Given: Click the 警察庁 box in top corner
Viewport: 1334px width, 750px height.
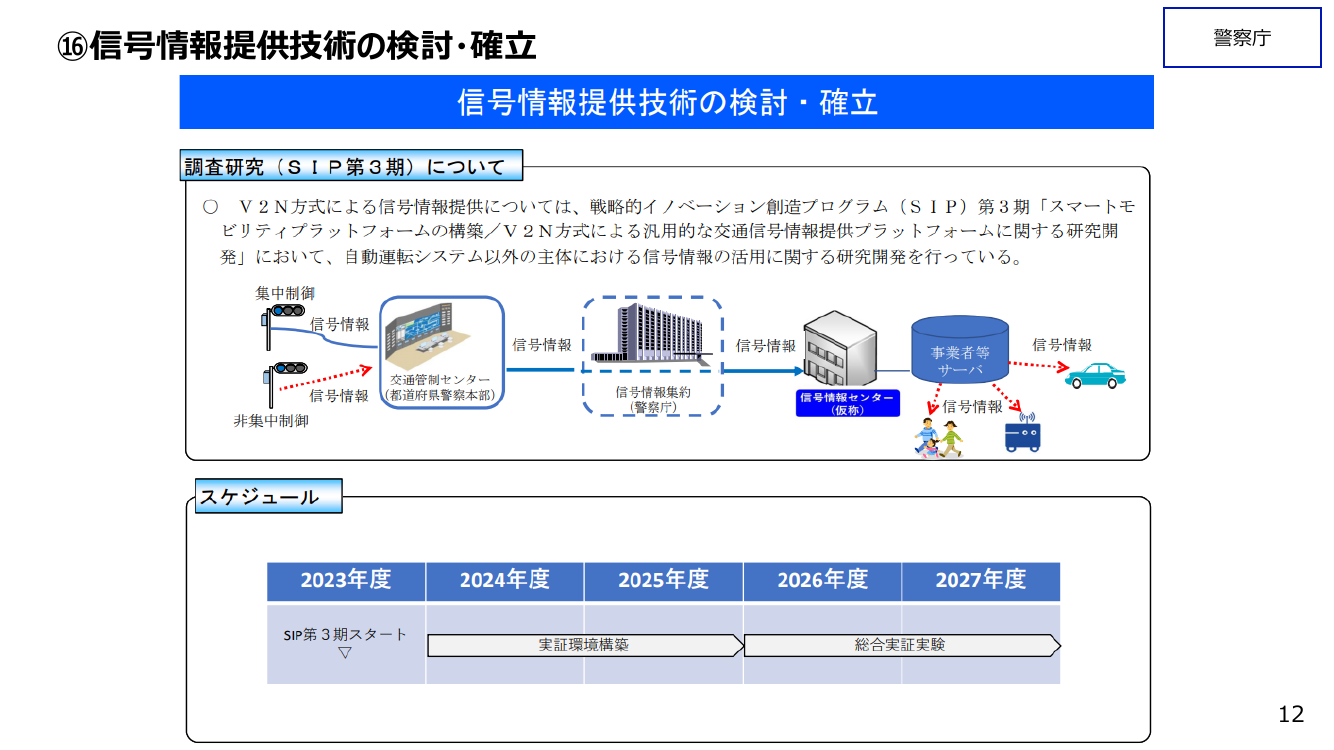Looking at the screenshot, I should [x=1242, y=38].
